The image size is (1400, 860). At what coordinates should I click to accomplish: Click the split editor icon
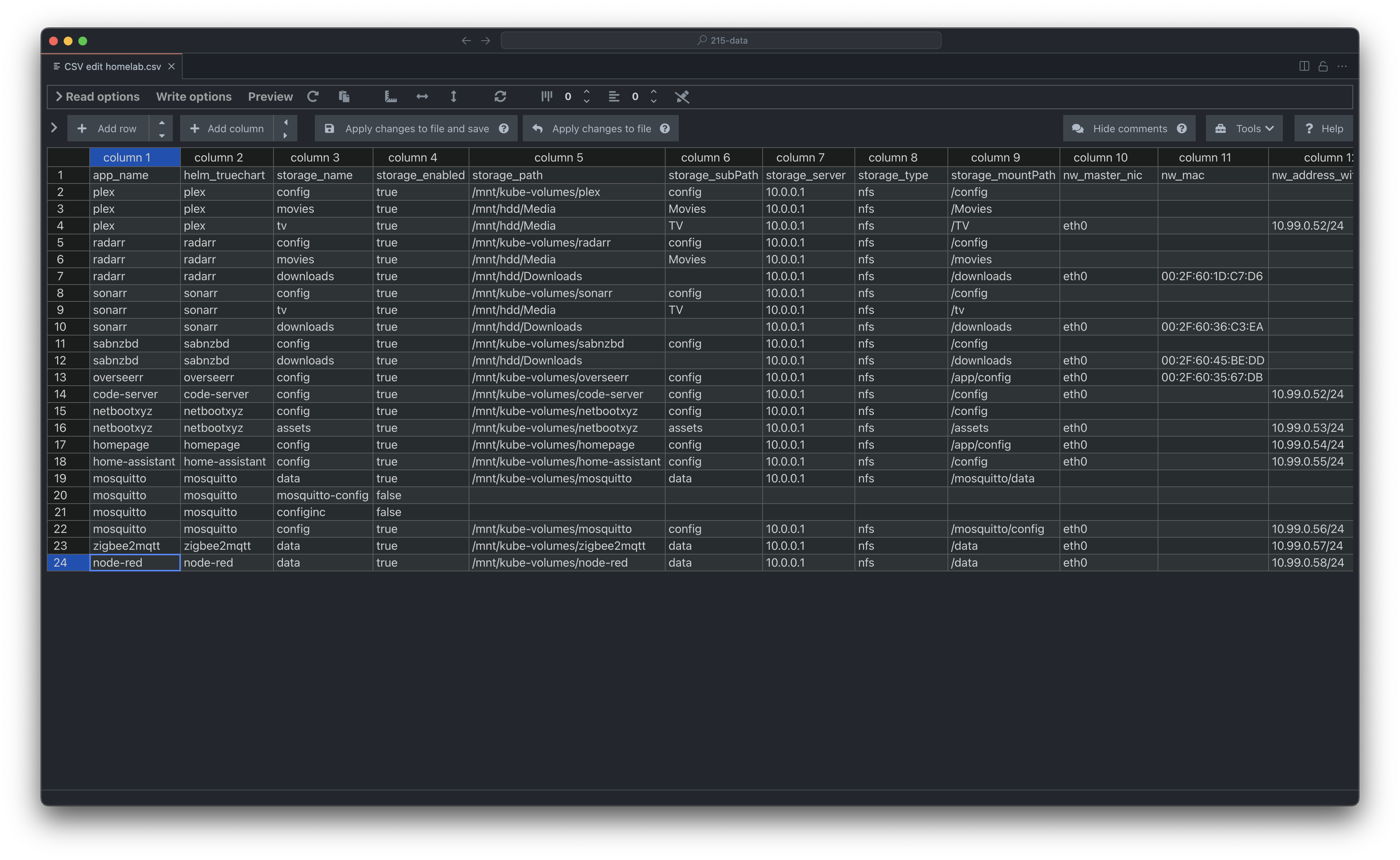tap(1304, 67)
